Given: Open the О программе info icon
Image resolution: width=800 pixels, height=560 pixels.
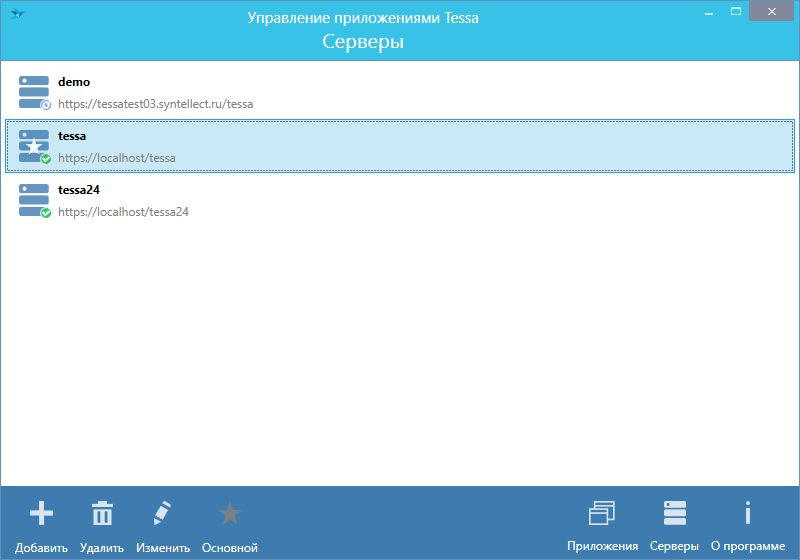Looking at the screenshot, I should pos(747,513).
